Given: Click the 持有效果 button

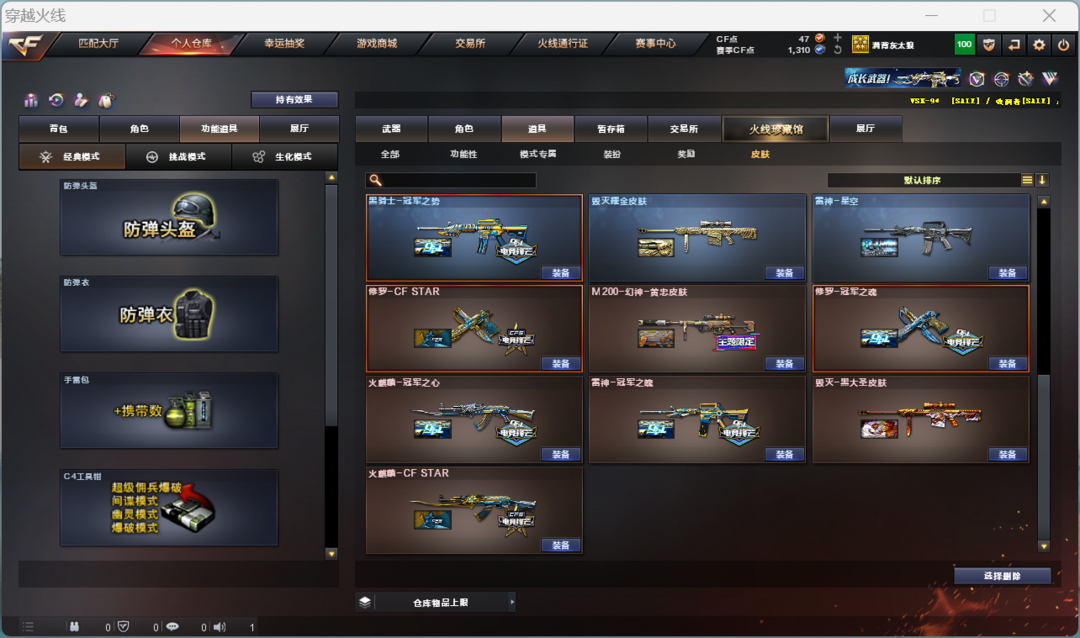Looking at the screenshot, I should (294, 100).
